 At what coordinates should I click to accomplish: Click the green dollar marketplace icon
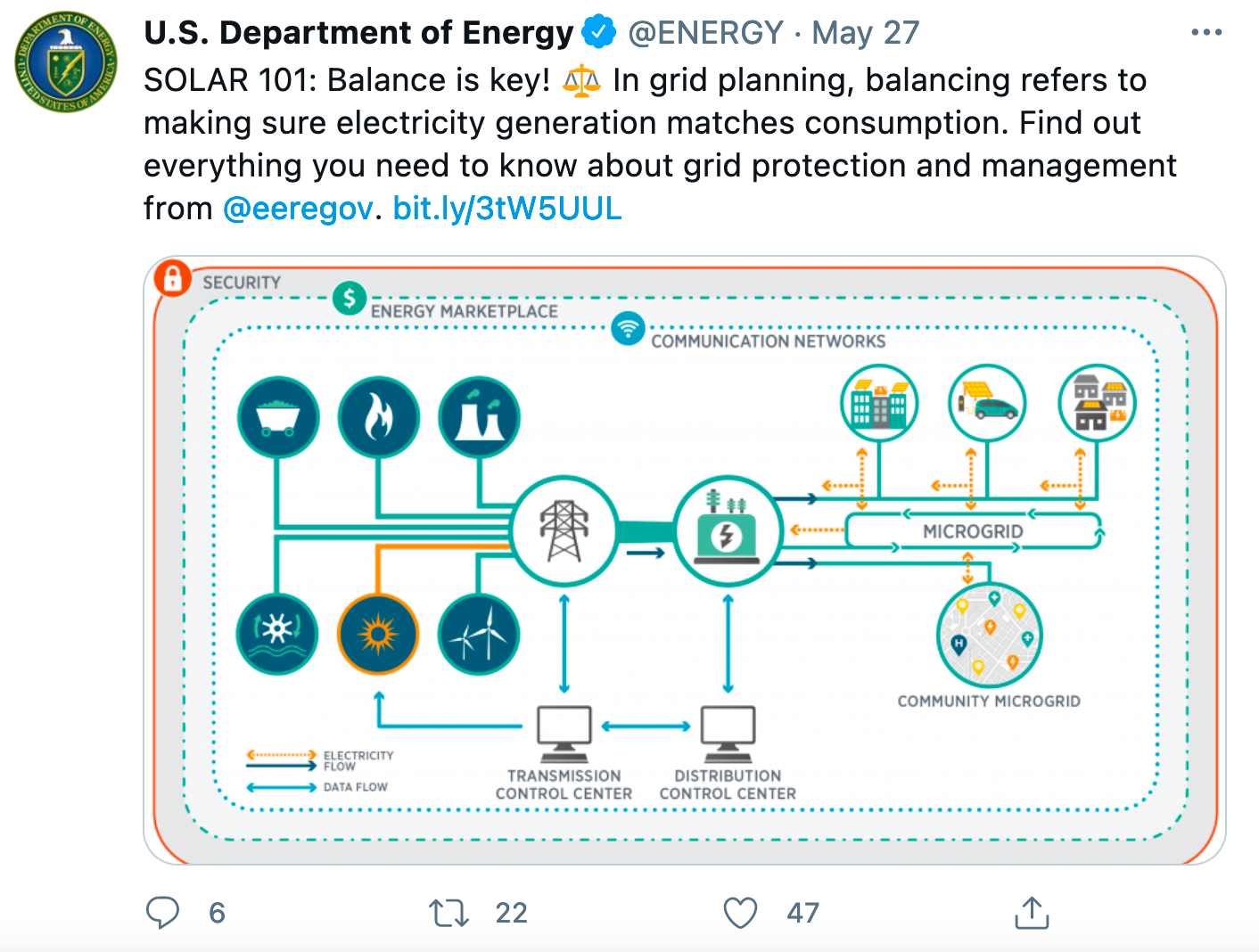pyautogui.click(x=350, y=298)
